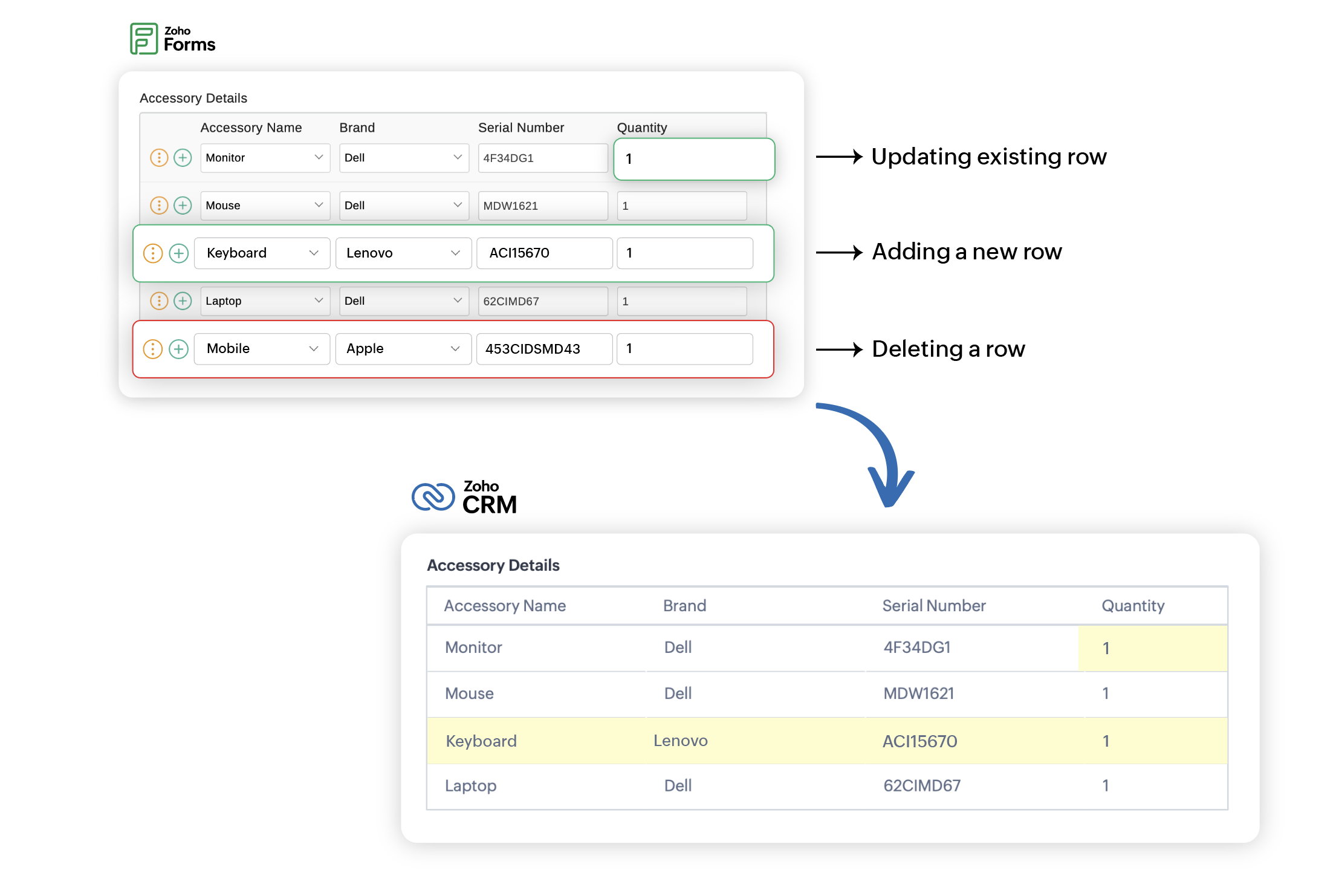Open the Laptop accessory name dropdown
Viewport: 1336px width, 896px height.
265,301
